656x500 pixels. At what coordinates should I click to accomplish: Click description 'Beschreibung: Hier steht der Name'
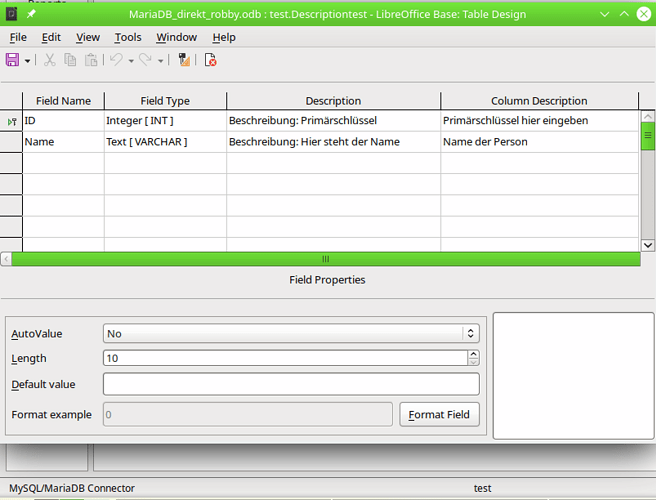click(x=333, y=142)
